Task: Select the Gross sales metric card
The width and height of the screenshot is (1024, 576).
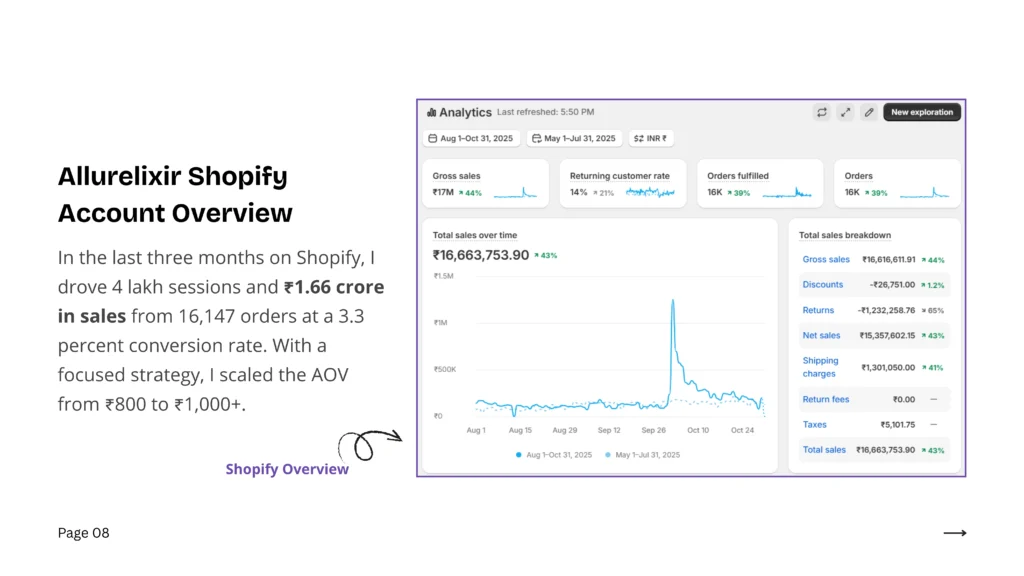Action: click(486, 183)
